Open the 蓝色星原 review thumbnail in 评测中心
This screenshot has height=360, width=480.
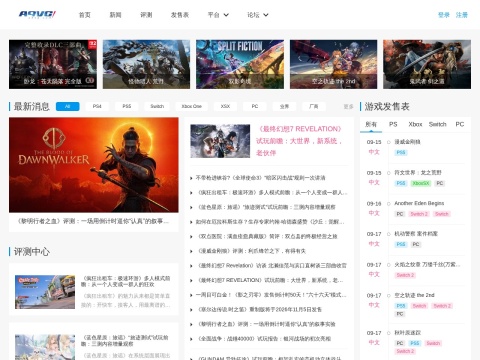[x=45, y=347]
